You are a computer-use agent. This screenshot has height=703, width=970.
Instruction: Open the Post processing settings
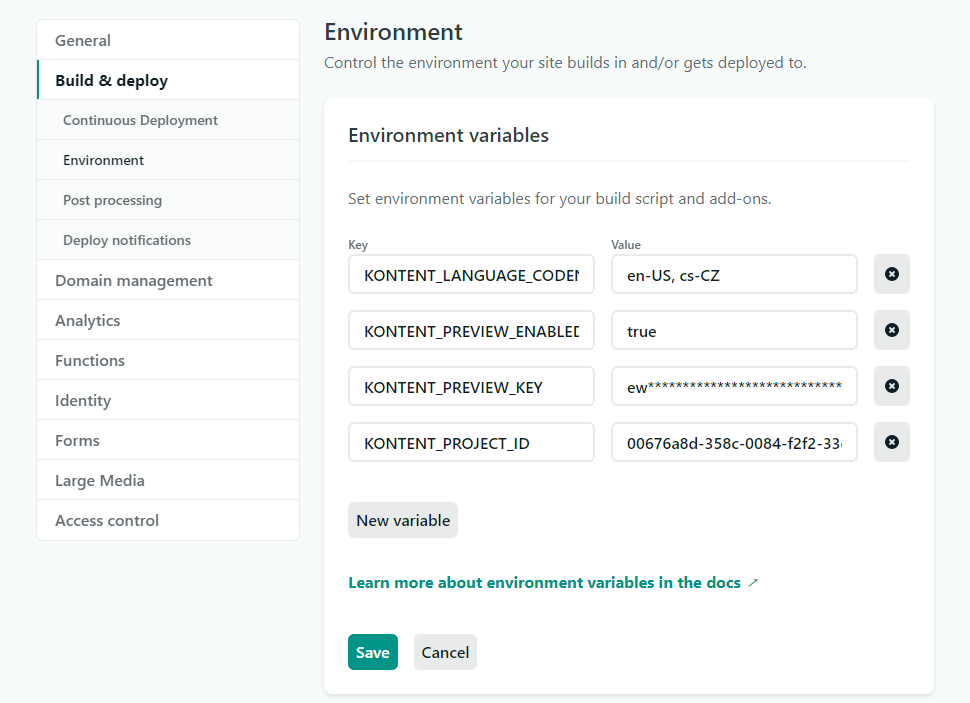tap(112, 199)
